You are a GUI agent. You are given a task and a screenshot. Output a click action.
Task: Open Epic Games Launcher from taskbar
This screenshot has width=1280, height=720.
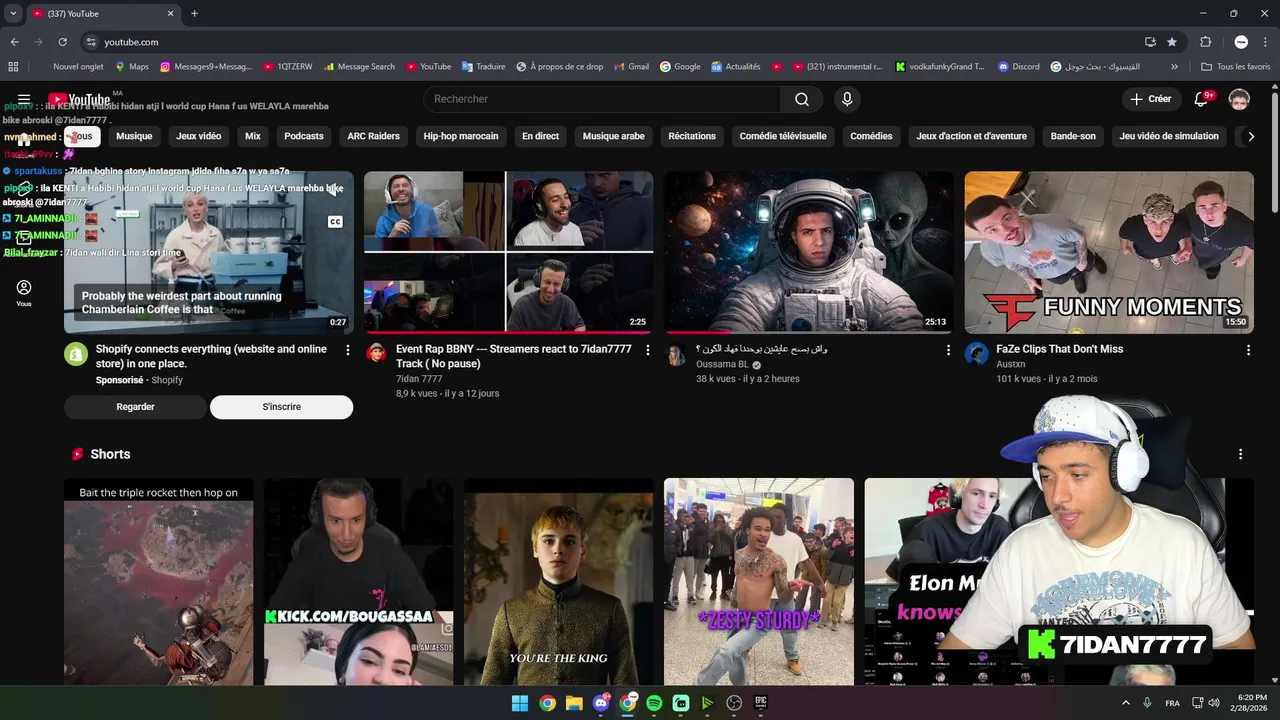[761, 703]
